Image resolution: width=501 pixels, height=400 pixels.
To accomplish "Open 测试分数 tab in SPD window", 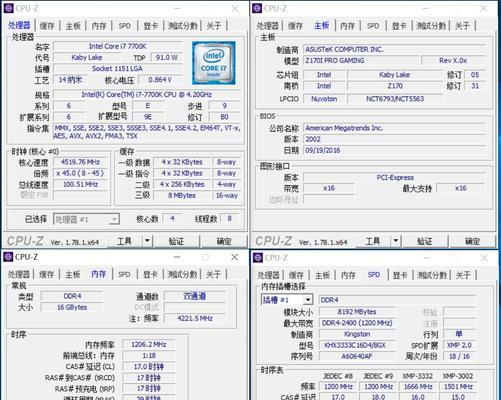I will point(432,275).
